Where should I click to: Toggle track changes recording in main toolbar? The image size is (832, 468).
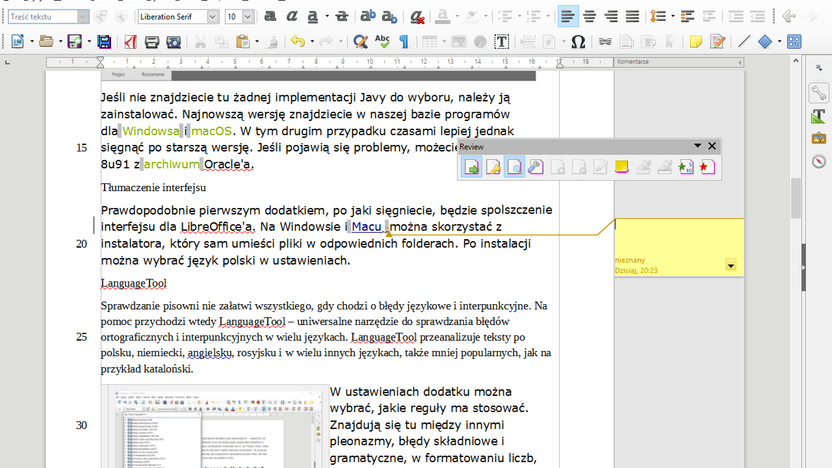(x=717, y=41)
